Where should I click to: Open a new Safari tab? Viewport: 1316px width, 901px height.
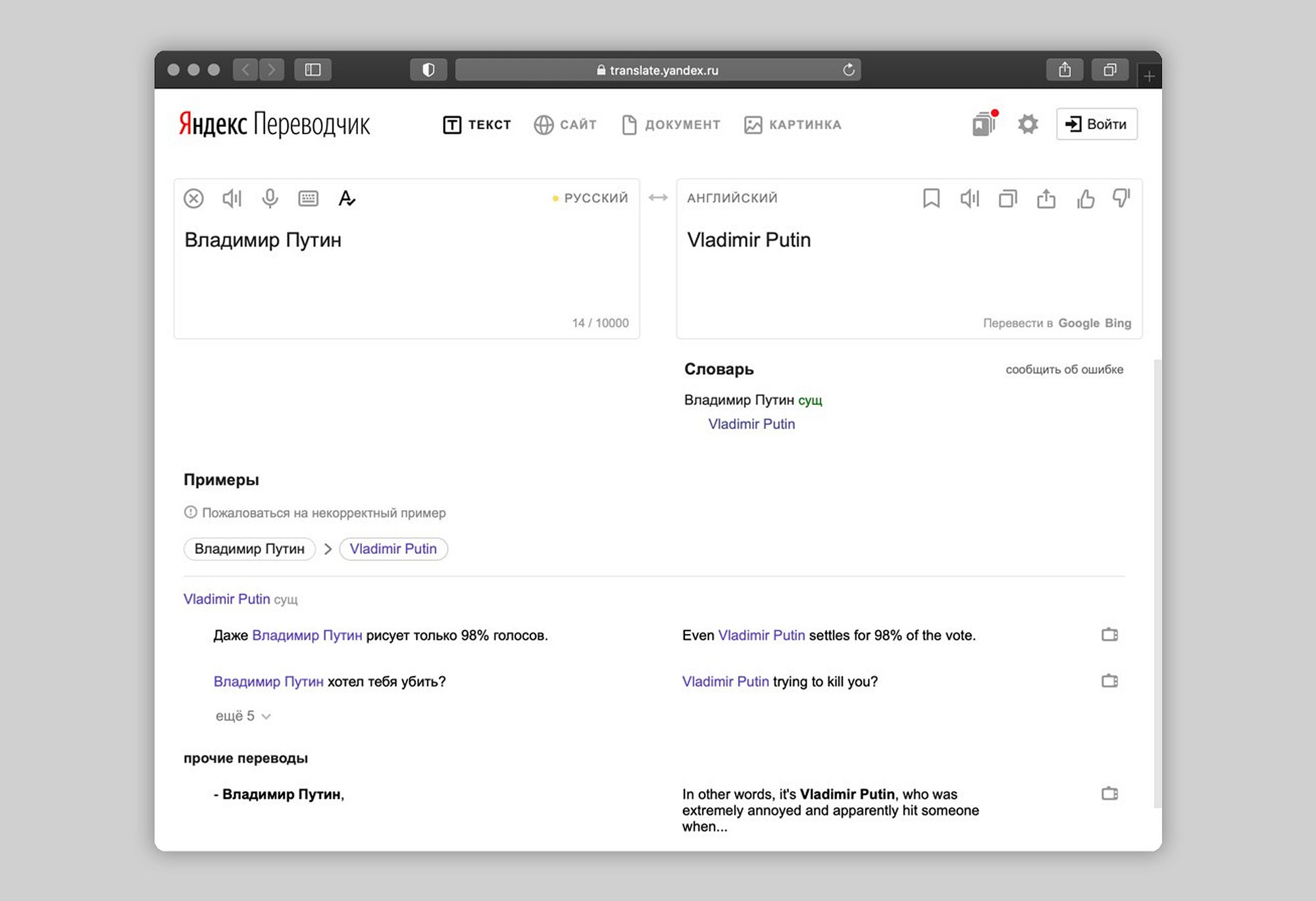click(x=1149, y=76)
